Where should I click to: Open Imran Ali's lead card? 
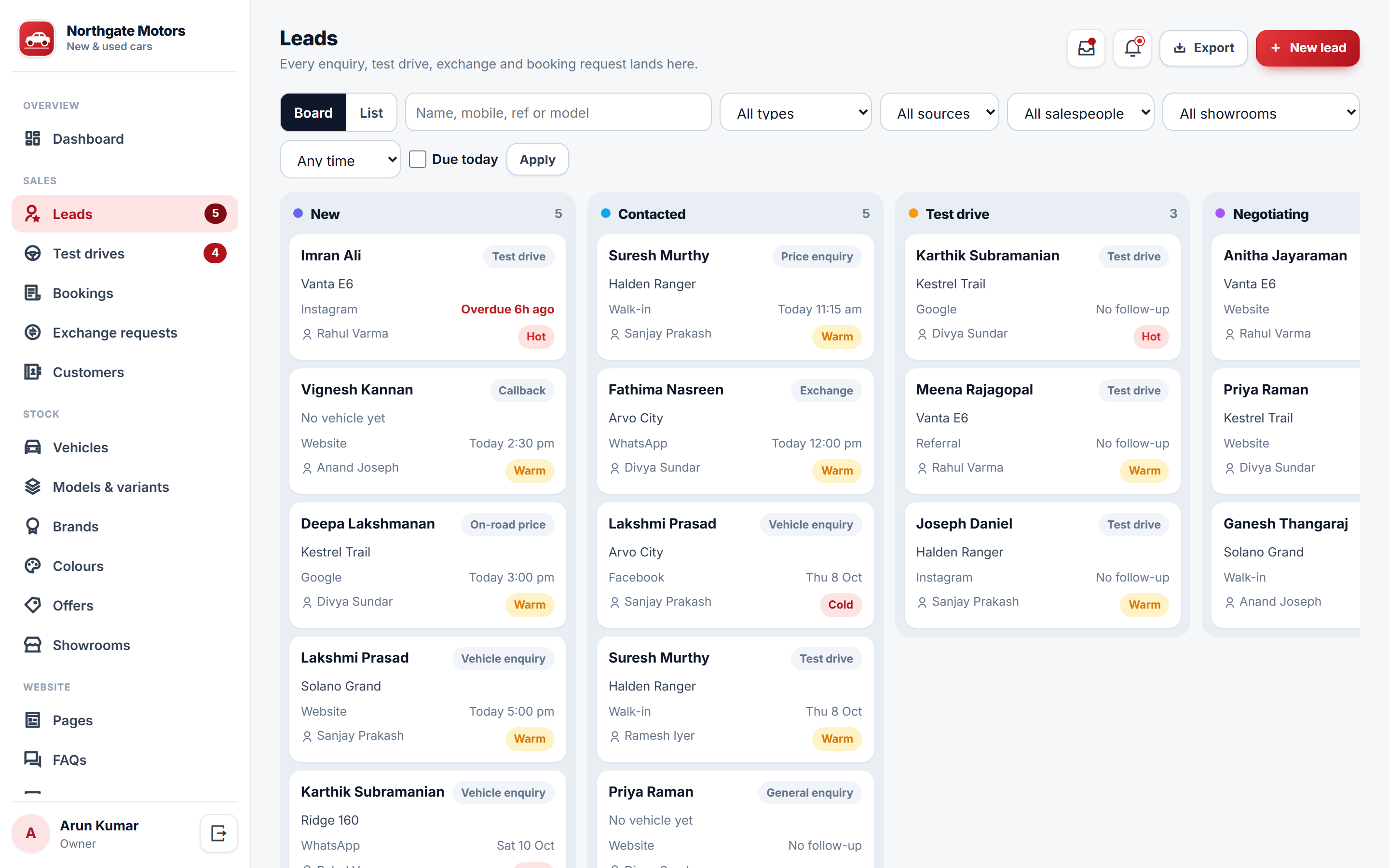(x=428, y=297)
